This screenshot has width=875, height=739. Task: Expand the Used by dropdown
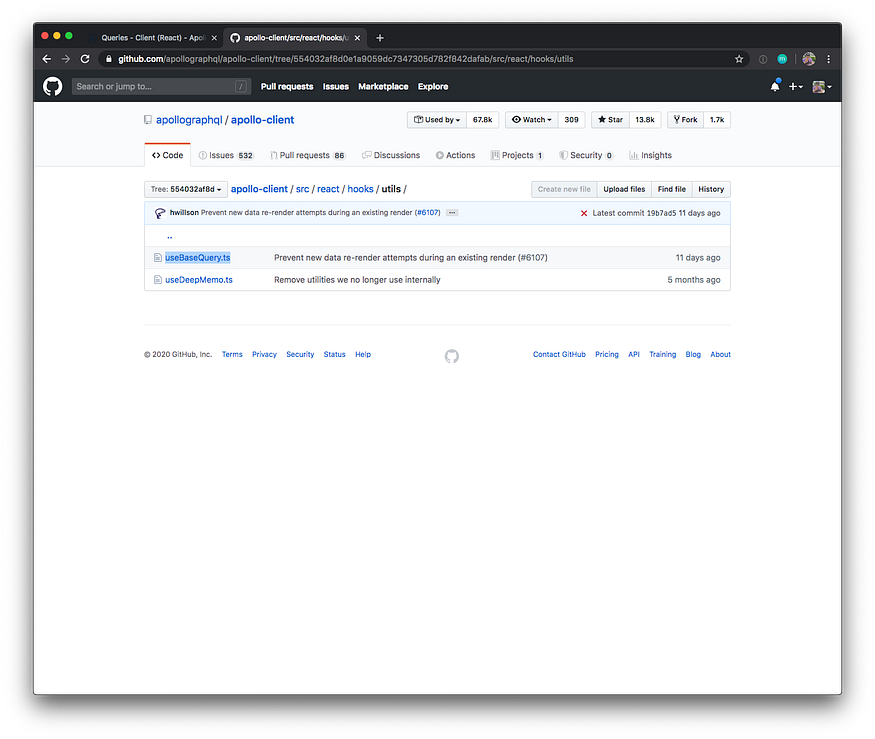[436, 119]
